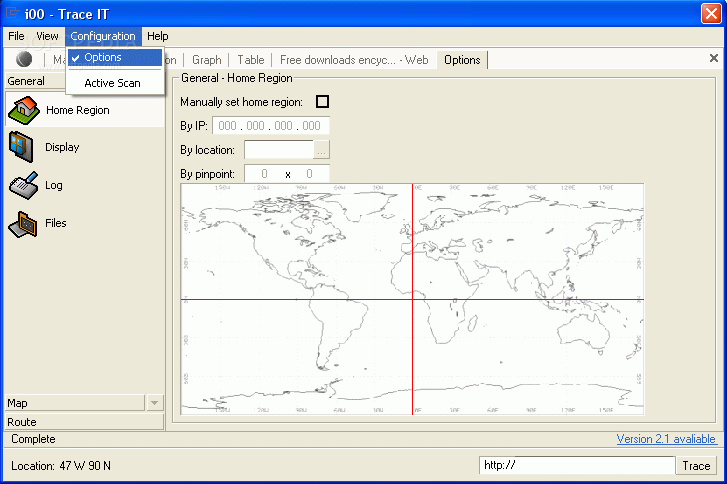
Task: Open the Map section bar
Action: tap(75, 403)
